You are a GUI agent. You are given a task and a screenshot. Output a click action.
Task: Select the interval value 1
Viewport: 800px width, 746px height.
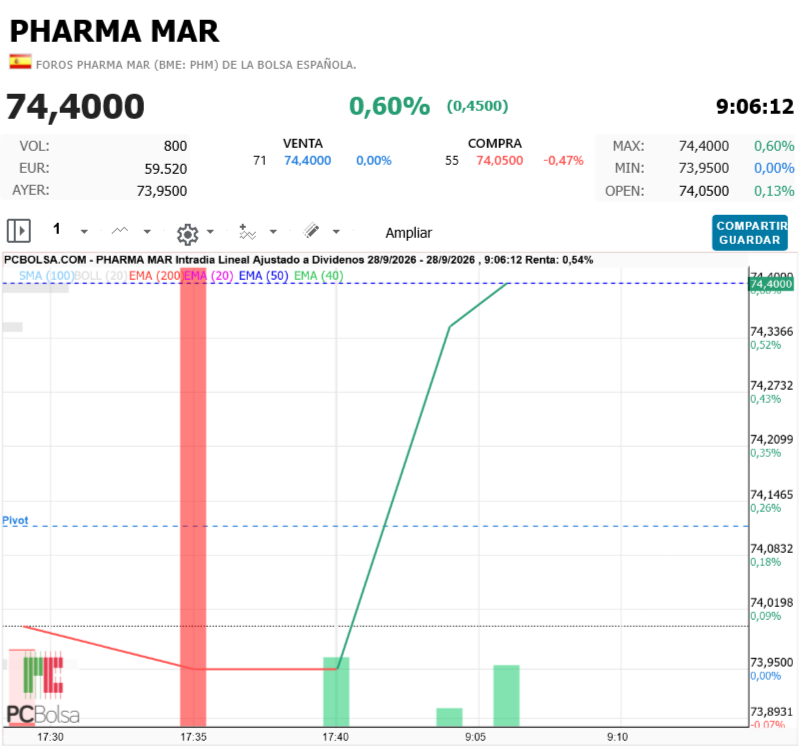click(x=57, y=229)
